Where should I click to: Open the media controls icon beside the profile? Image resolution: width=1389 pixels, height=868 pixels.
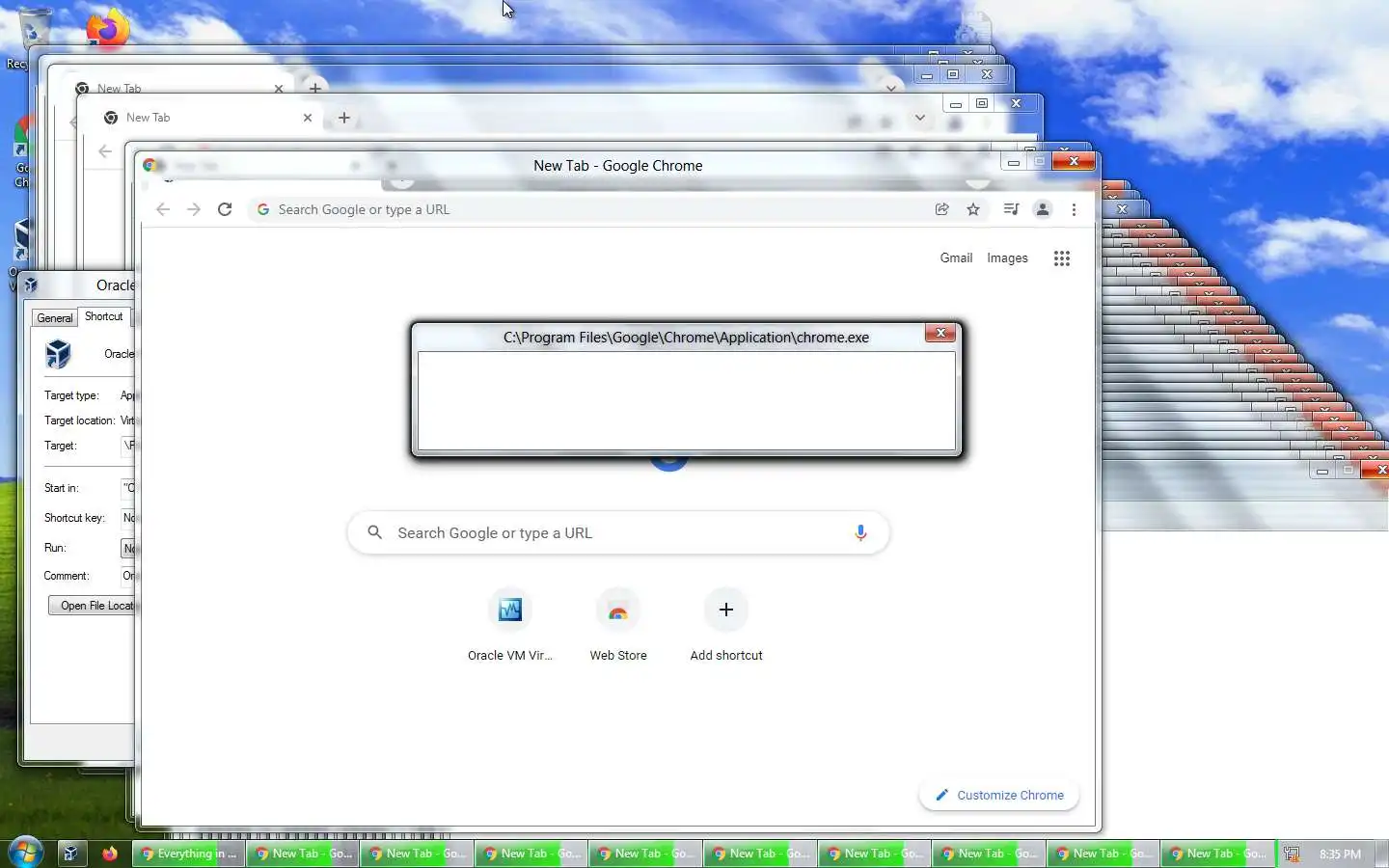pos(1011,209)
